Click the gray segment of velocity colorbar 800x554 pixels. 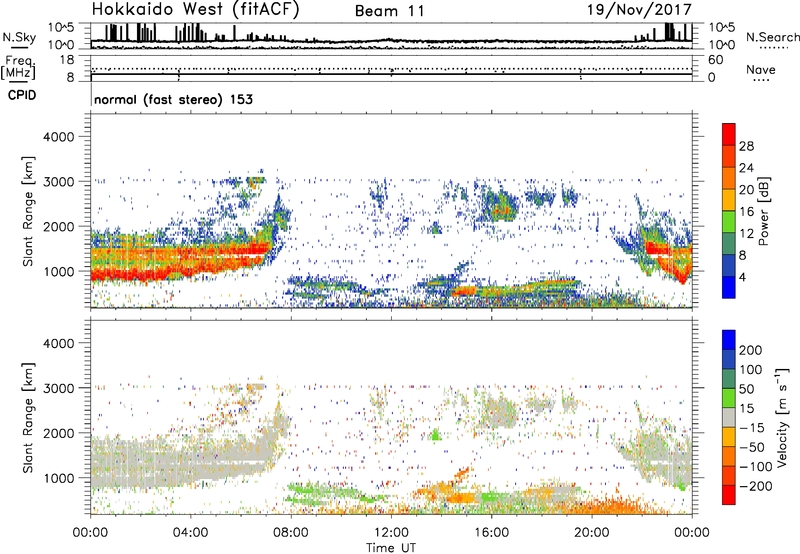point(729,417)
